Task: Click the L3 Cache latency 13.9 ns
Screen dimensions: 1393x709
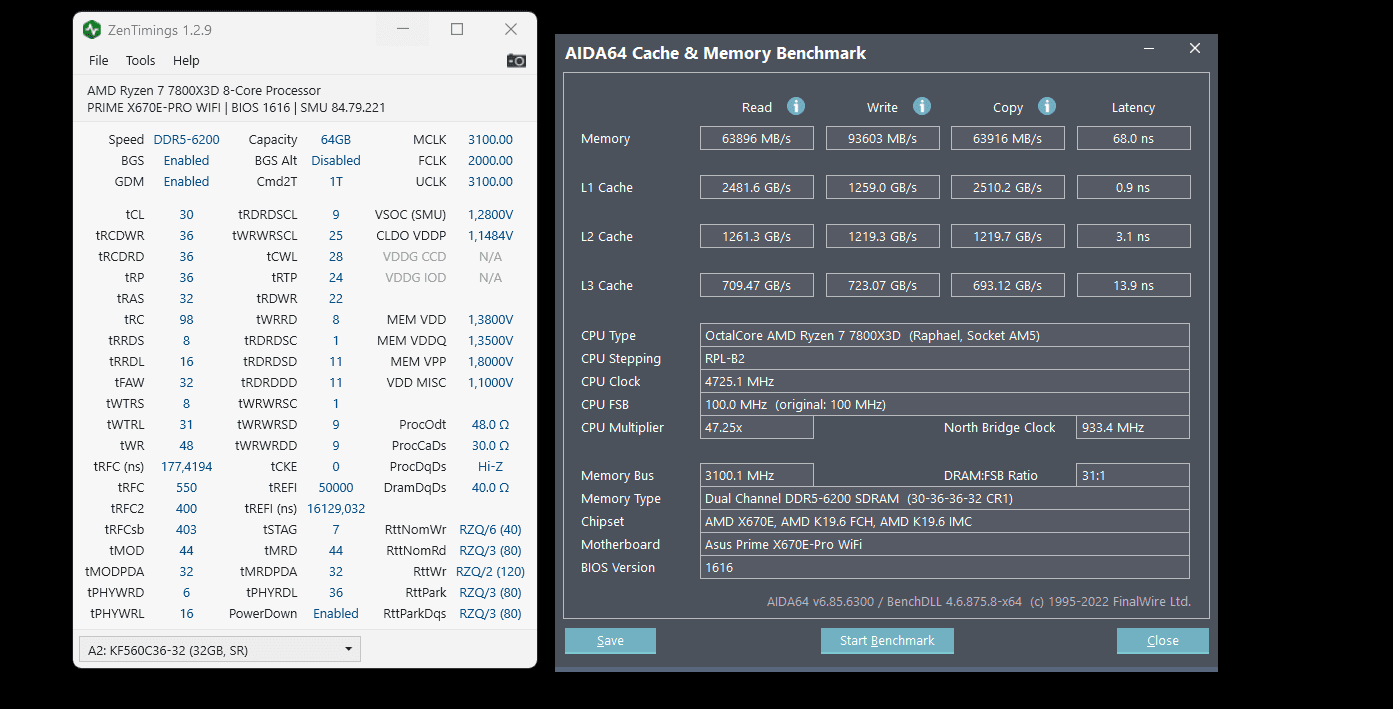Action: [1134, 285]
